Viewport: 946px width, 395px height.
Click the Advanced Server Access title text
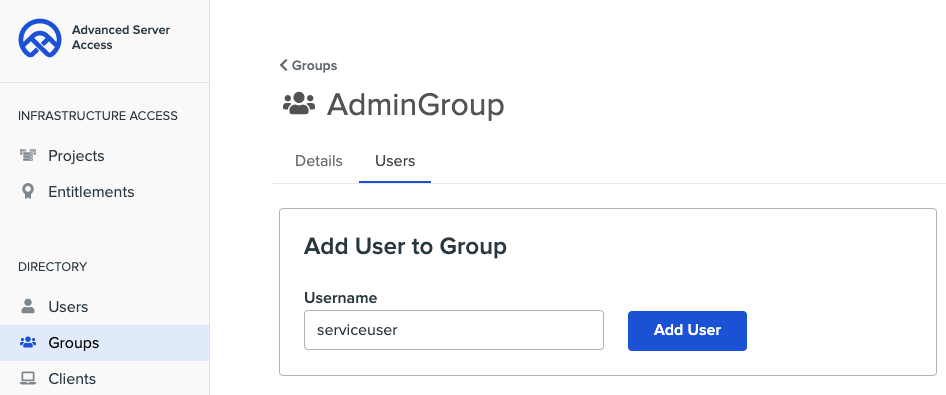click(121, 37)
